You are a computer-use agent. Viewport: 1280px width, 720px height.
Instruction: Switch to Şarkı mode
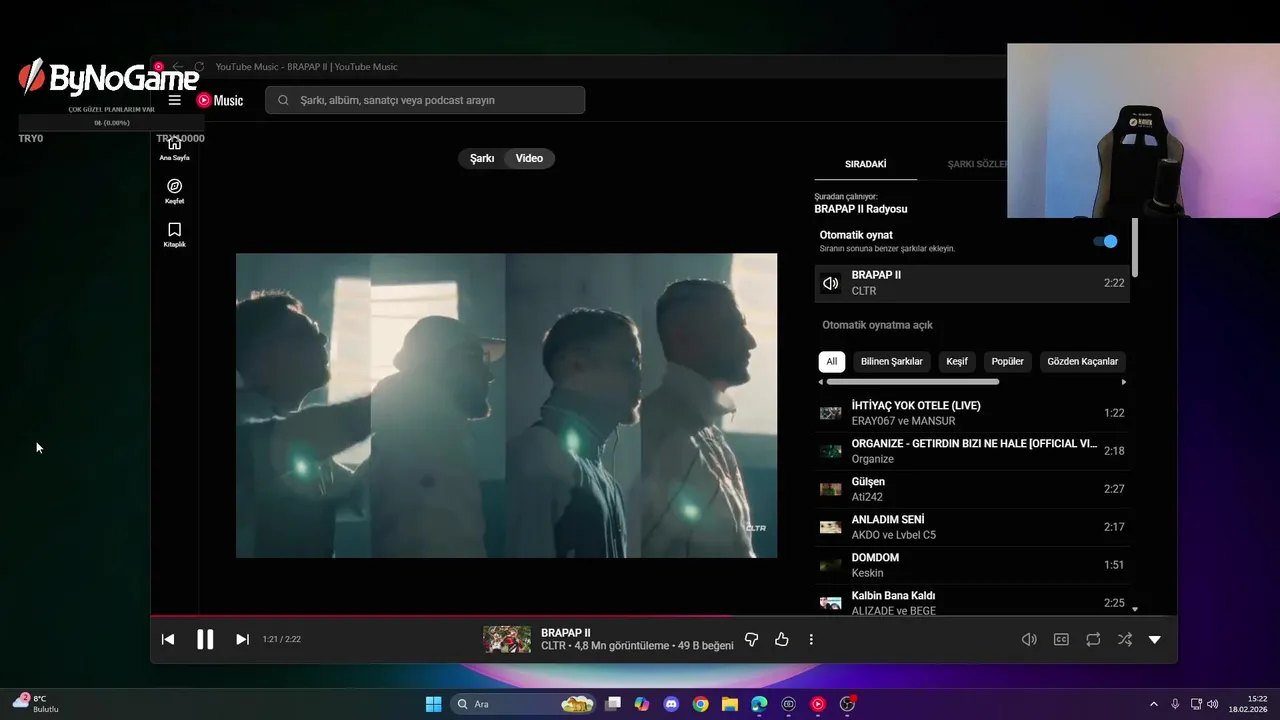(482, 158)
